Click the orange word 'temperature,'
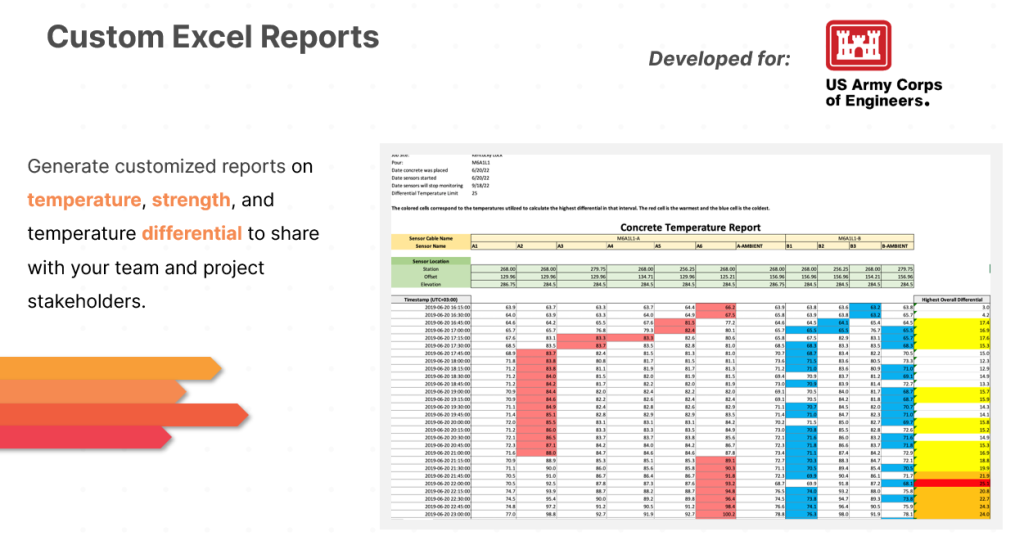This screenshot has height=559, width=1024. point(86,200)
